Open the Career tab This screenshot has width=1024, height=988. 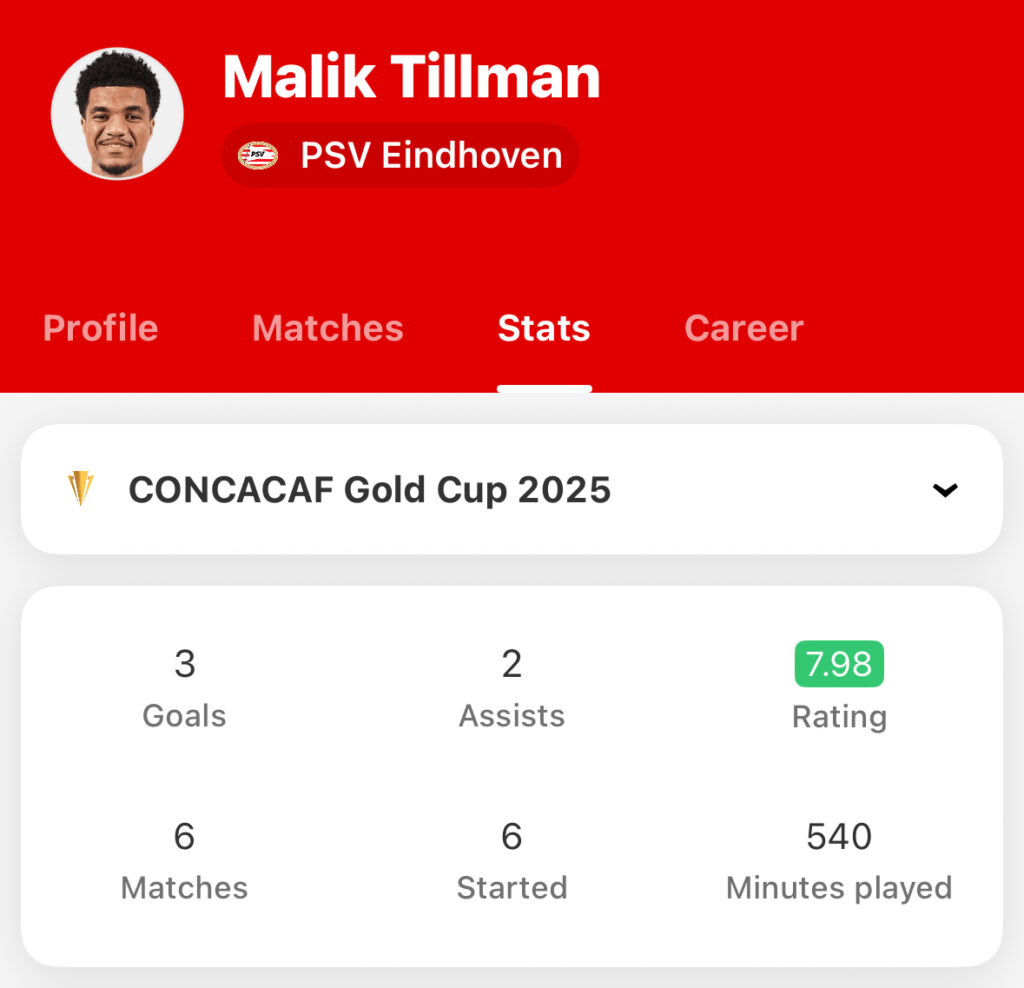[x=744, y=328]
